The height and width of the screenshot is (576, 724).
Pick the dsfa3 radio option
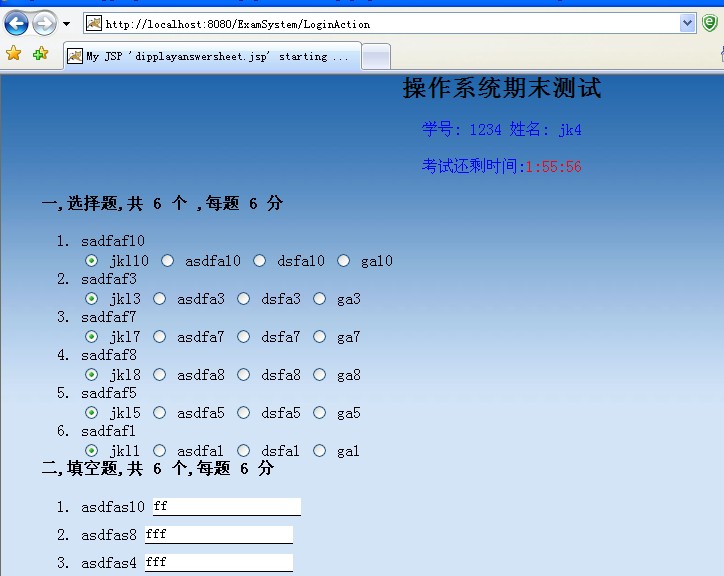[x=243, y=299]
